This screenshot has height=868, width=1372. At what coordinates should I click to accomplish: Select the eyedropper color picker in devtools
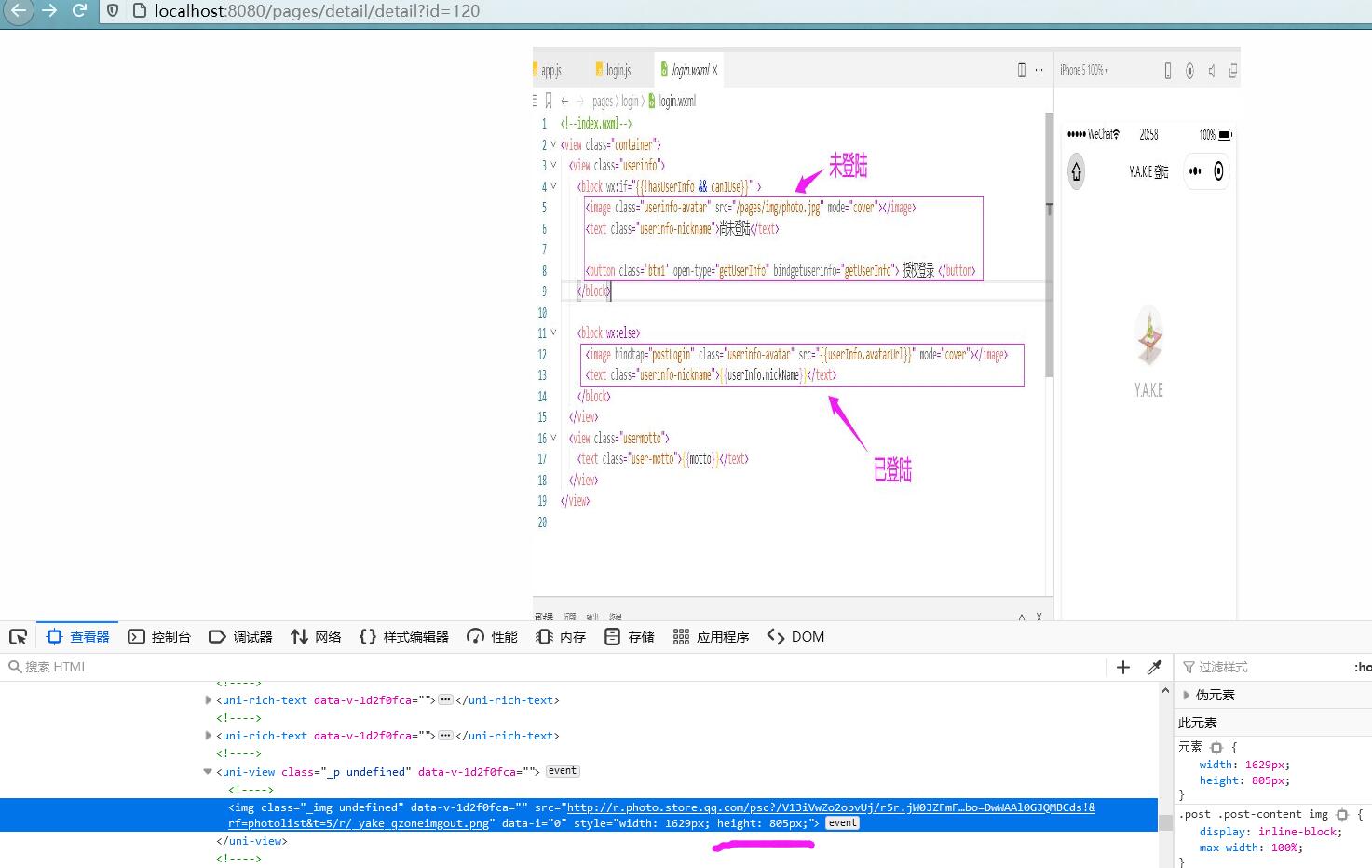pyautogui.click(x=1155, y=667)
